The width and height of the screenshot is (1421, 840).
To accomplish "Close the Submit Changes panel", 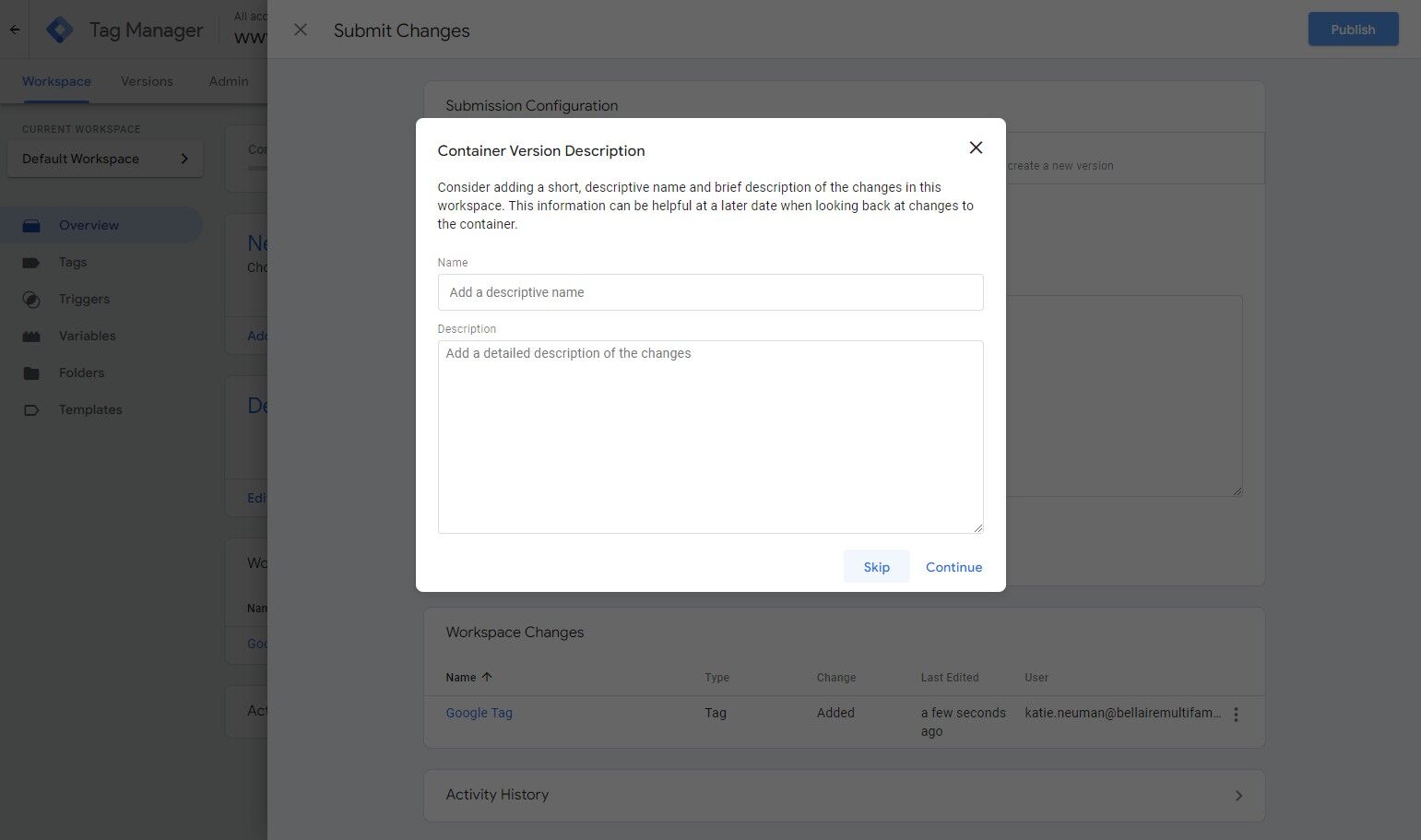I will click(x=301, y=30).
